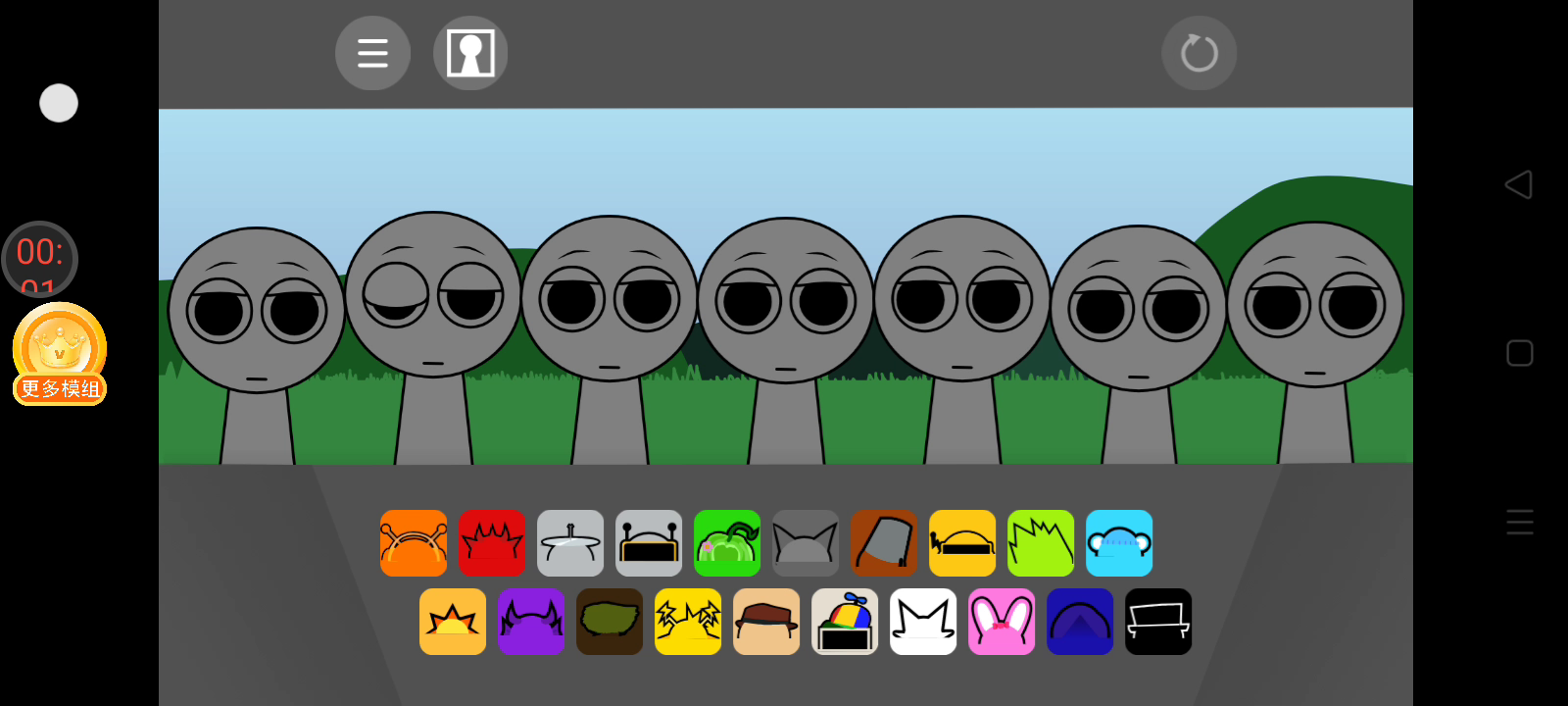The height and width of the screenshot is (706, 1568).
Task: Select the brown bucket-hat character icon
Action: point(884,543)
